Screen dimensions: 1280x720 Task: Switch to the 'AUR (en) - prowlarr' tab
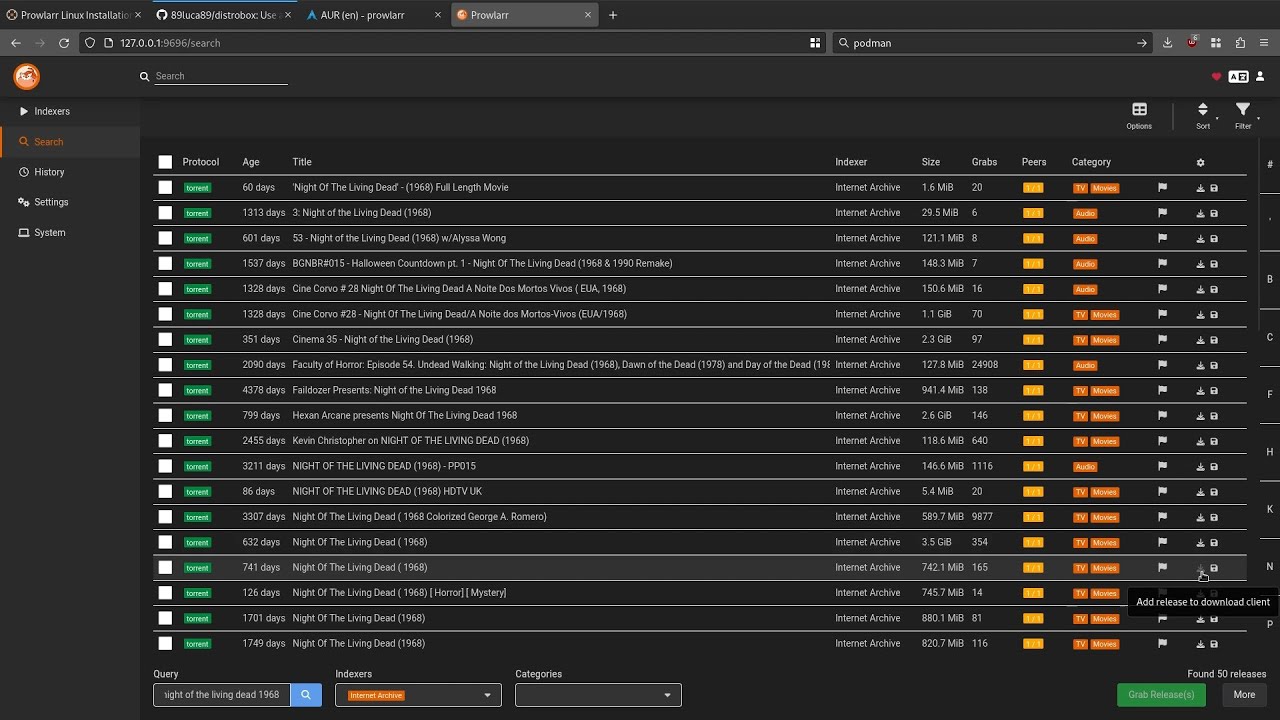pos(372,15)
